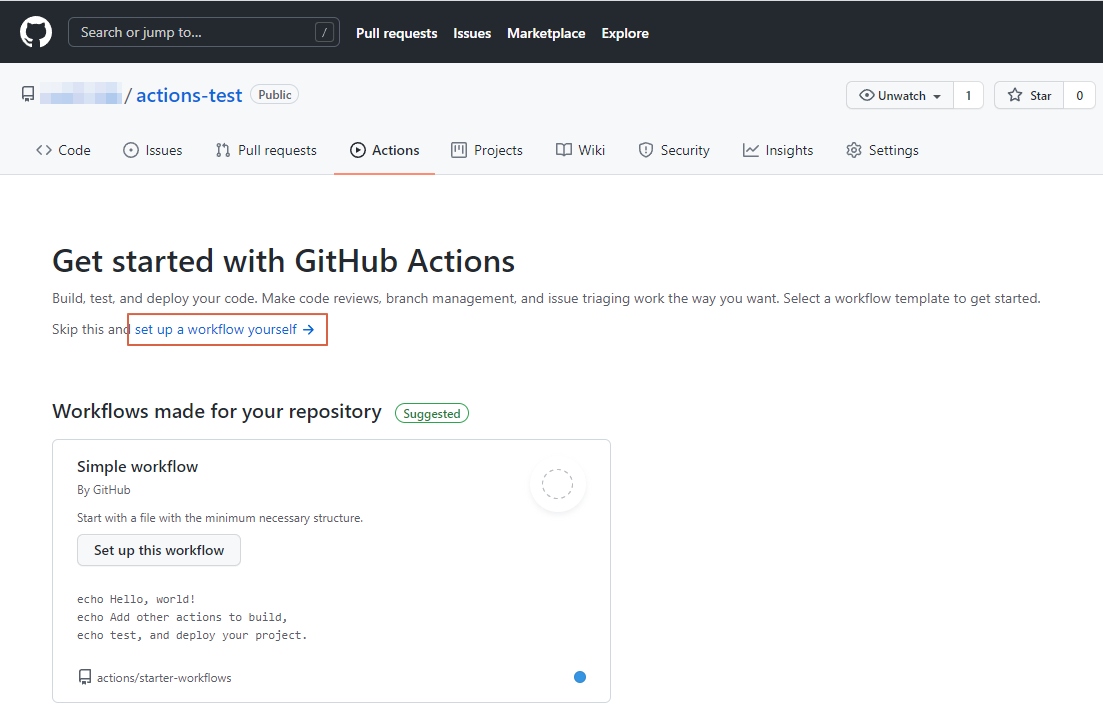Open the blurred repository owner link
This screenshot has width=1103, height=711.
80,94
